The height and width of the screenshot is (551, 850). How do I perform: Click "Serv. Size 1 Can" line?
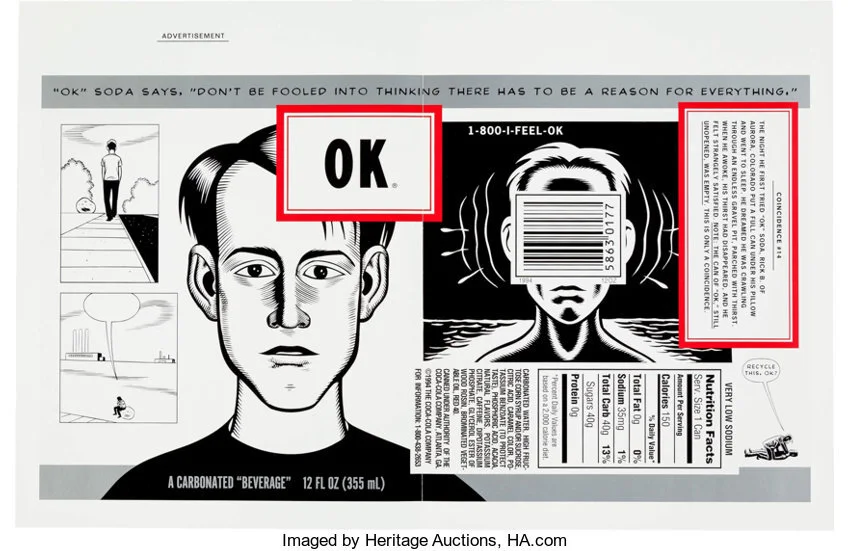(x=698, y=408)
